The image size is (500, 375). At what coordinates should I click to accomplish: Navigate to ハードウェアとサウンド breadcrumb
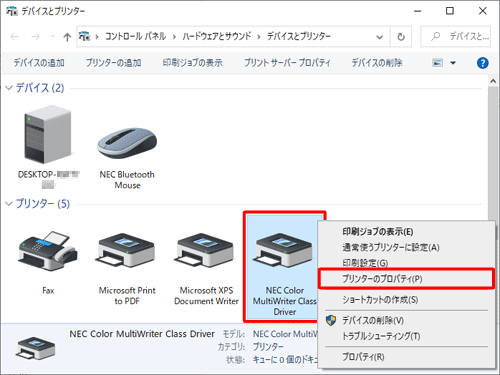pyautogui.click(x=216, y=36)
